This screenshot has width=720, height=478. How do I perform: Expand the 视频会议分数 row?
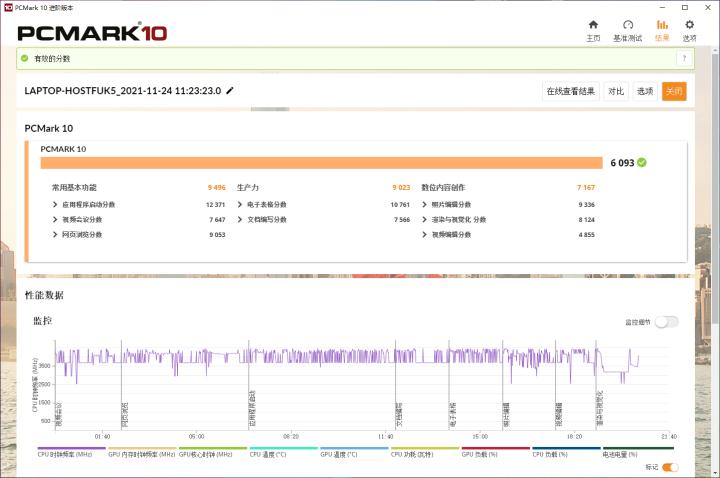[x=55, y=219]
